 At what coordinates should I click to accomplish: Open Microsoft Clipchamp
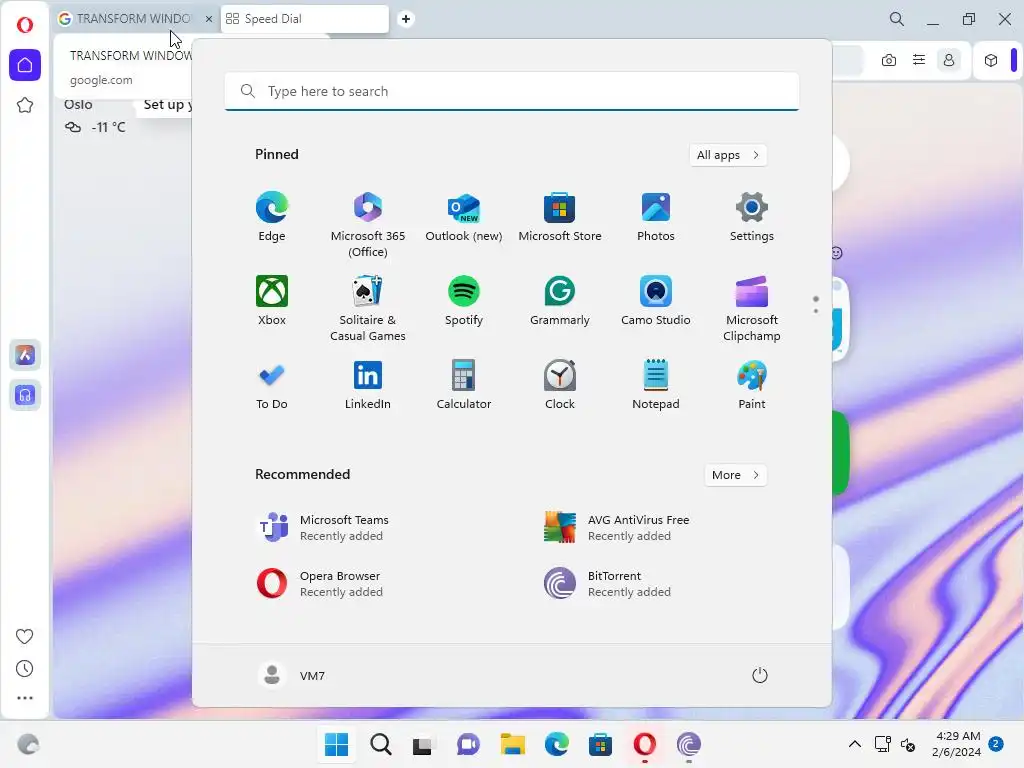click(x=752, y=308)
